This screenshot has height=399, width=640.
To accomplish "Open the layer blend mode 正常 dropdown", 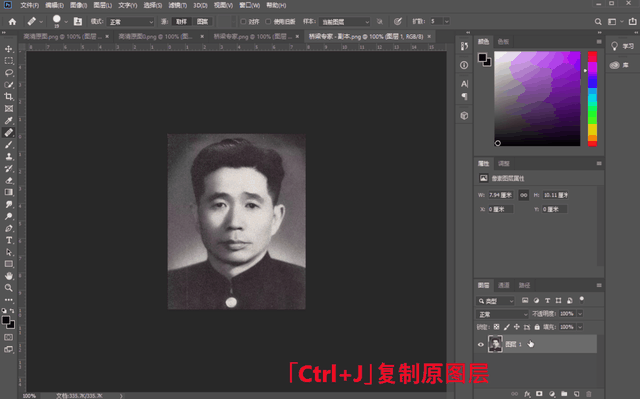I will click(x=502, y=314).
